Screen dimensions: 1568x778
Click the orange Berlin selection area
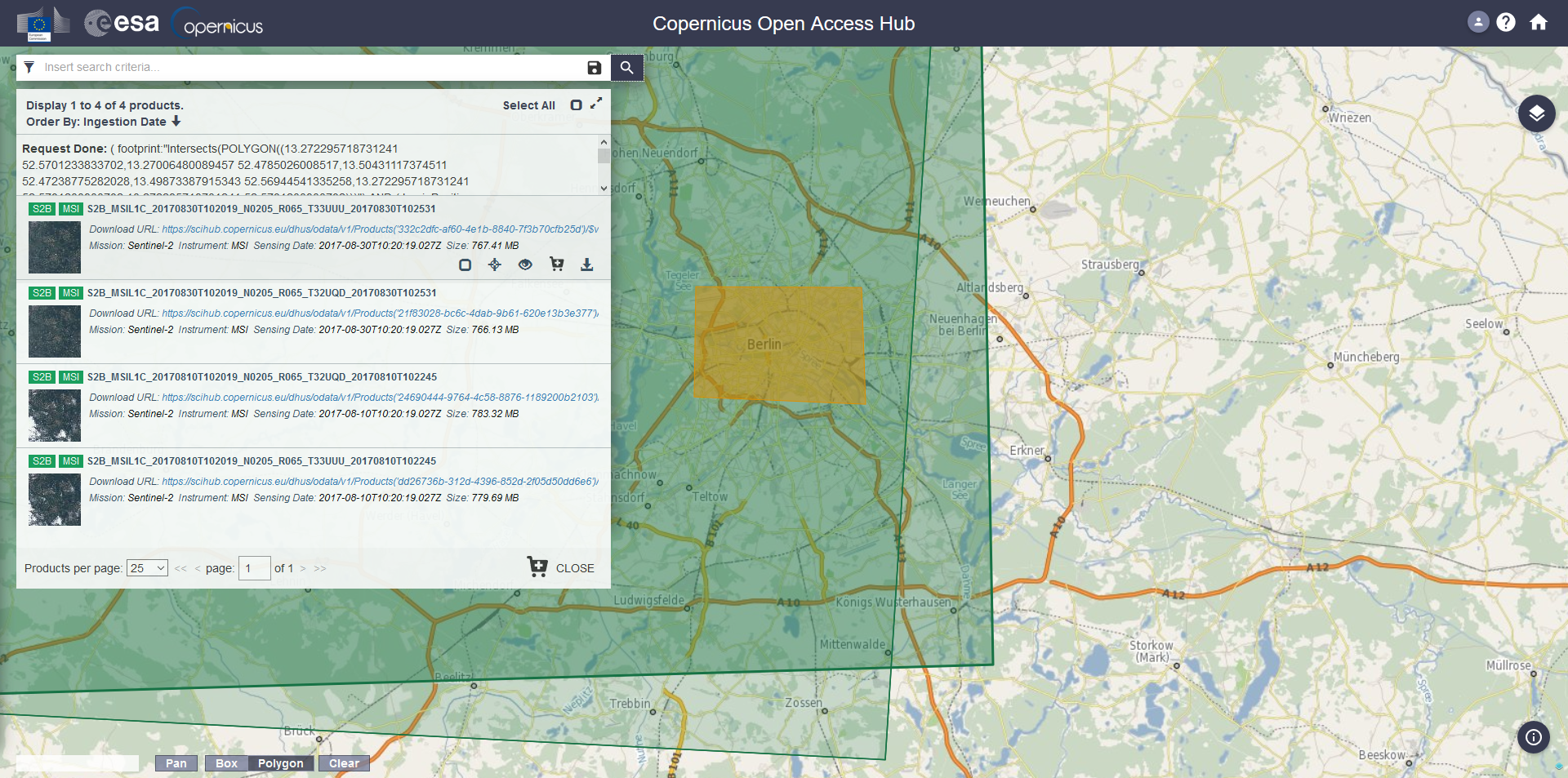[x=778, y=345]
